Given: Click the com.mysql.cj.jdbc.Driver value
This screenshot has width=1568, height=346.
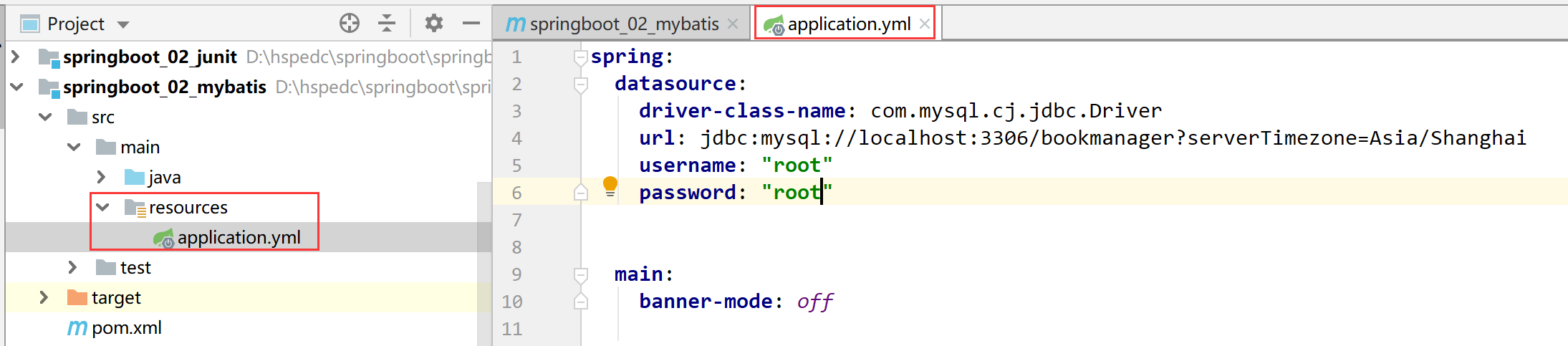Looking at the screenshot, I should pyautogui.click(x=1016, y=111).
